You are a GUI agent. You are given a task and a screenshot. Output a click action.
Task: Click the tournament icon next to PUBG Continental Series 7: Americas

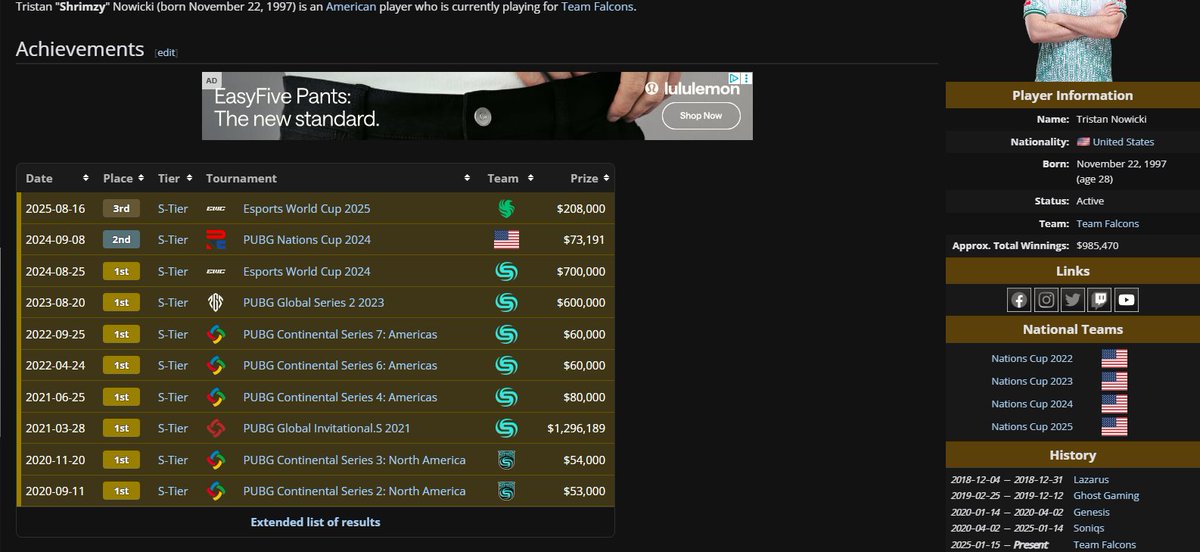click(215, 334)
